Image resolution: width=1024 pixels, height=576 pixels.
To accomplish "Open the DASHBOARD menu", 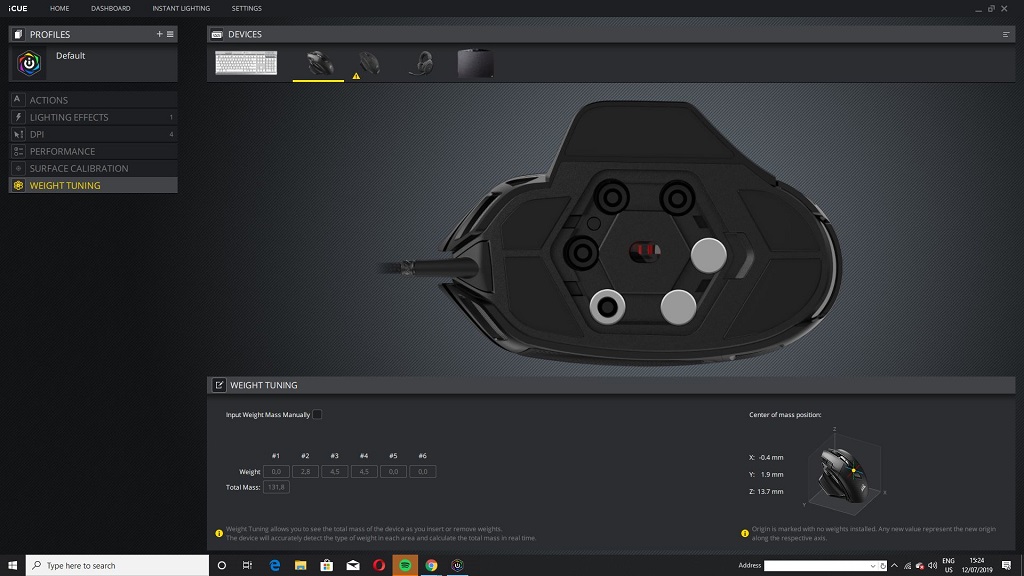I will coord(110,8).
